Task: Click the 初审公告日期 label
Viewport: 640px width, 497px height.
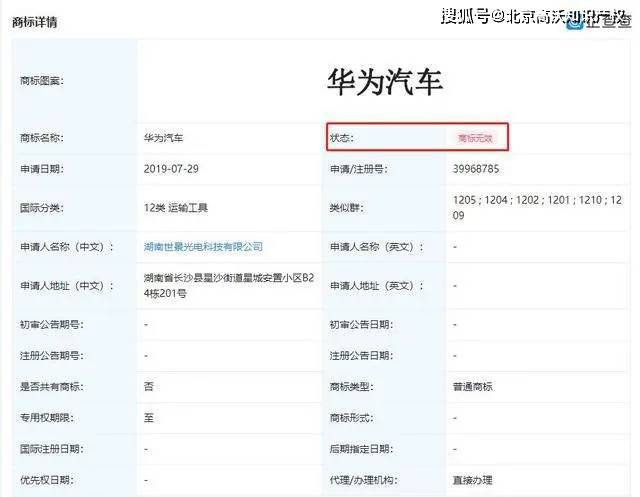Action: click(x=362, y=325)
